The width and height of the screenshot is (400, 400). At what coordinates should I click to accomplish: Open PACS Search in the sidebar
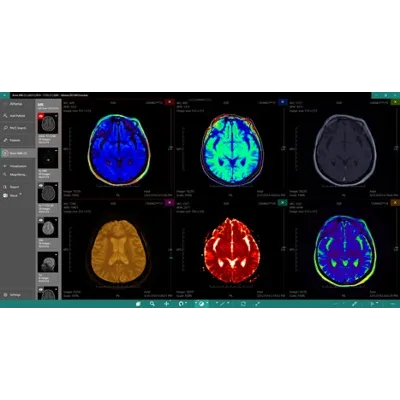pyautogui.click(x=18, y=128)
